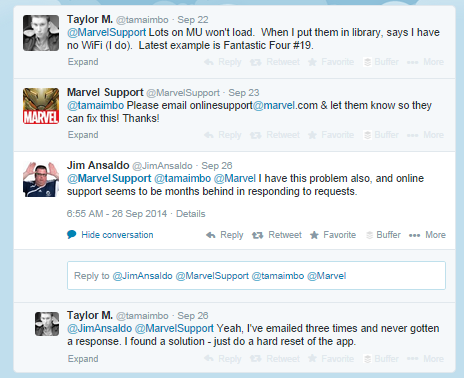Click @MarvelSupport handle beside Marvel Support name

pos(183,93)
